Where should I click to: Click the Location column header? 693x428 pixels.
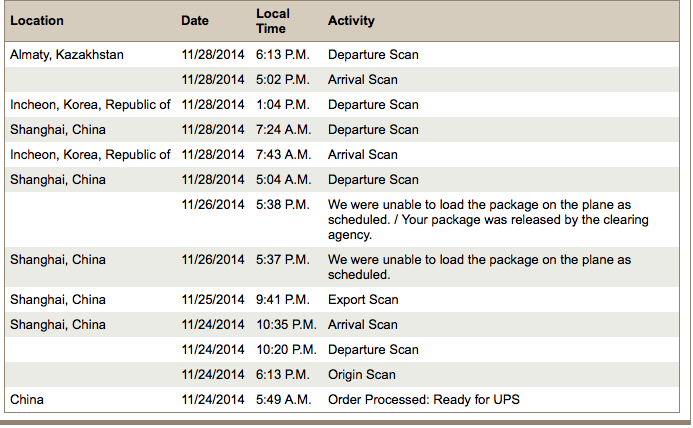(37, 21)
